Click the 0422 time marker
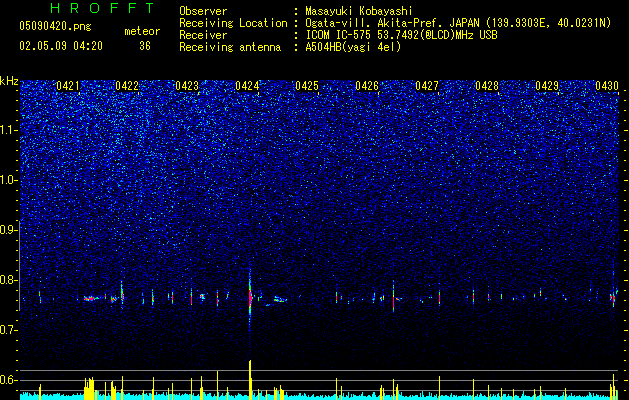Screen dimensions: 629x400 (x=127, y=86)
